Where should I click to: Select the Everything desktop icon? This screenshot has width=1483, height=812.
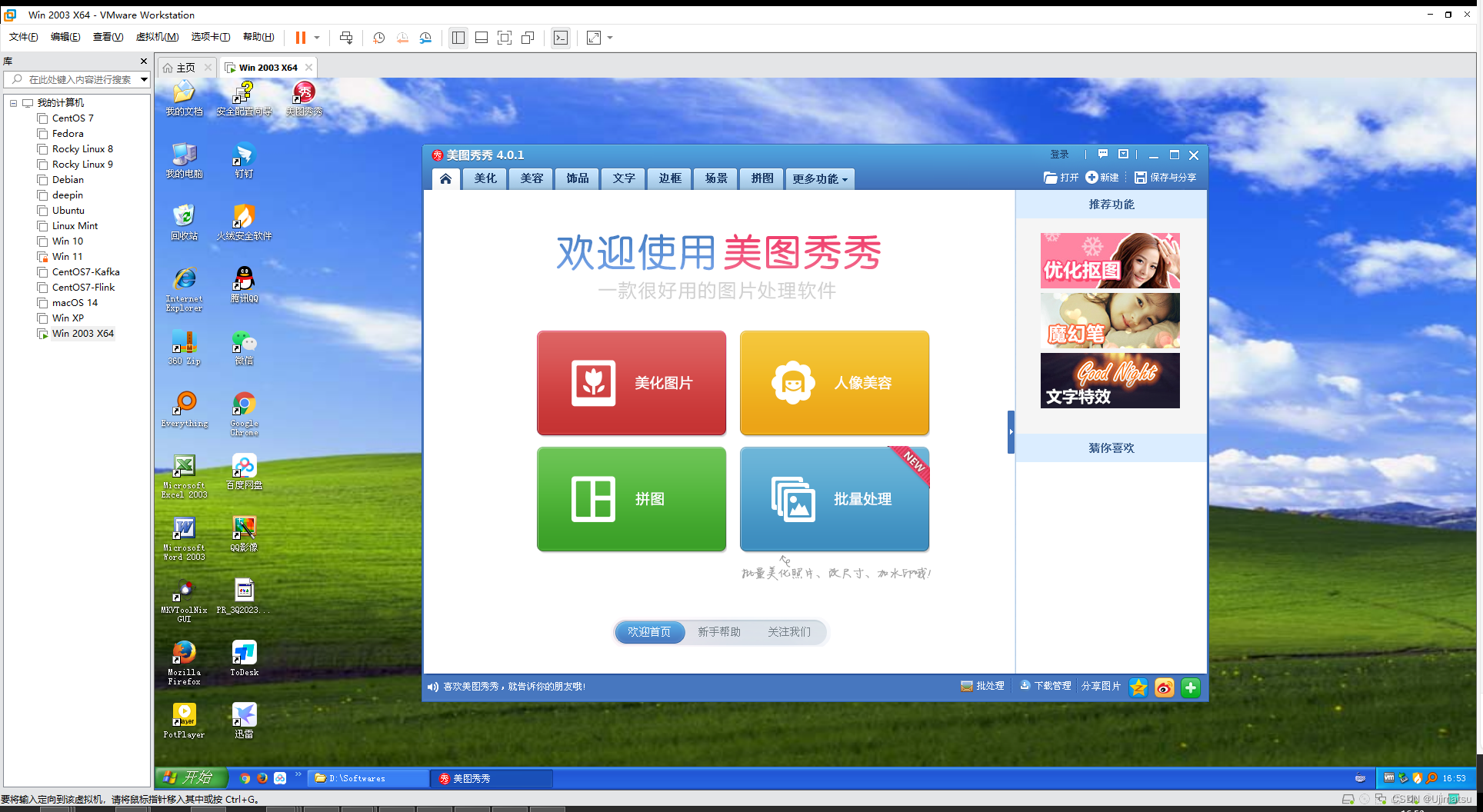(x=185, y=410)
